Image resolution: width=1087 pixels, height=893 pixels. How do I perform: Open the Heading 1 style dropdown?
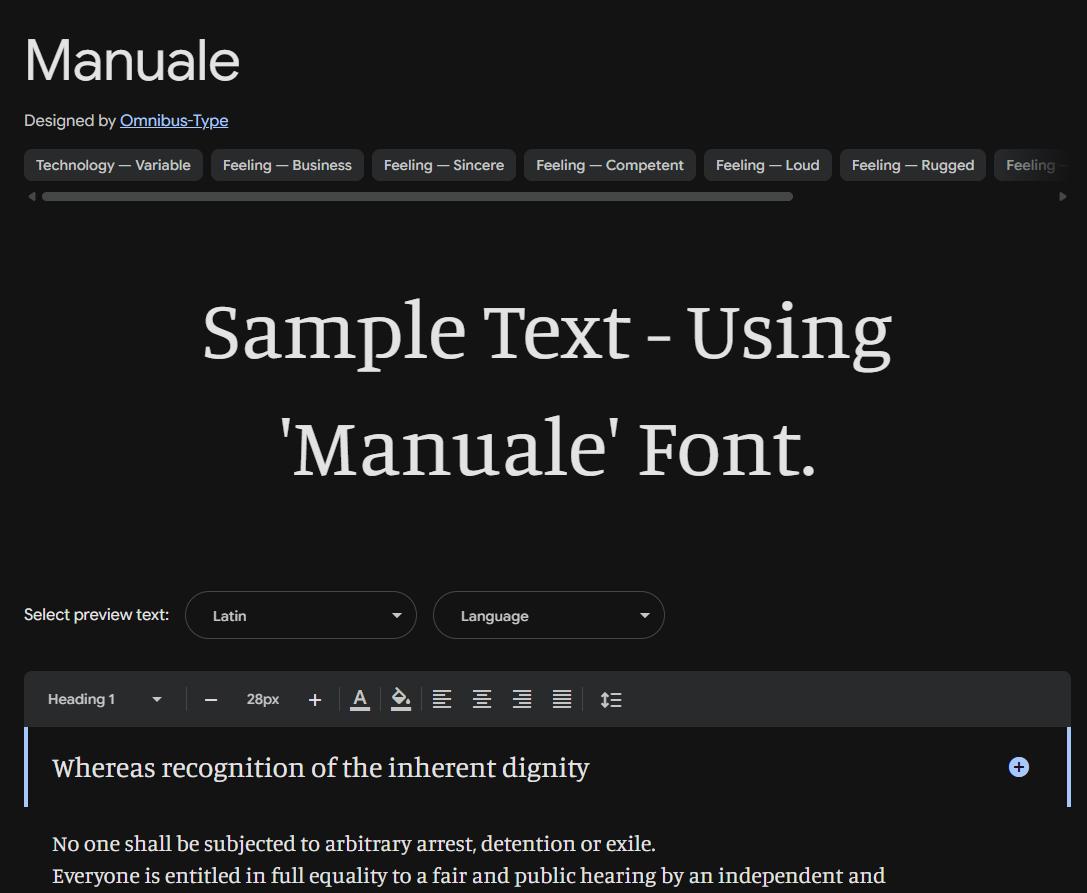click(105, 699)
